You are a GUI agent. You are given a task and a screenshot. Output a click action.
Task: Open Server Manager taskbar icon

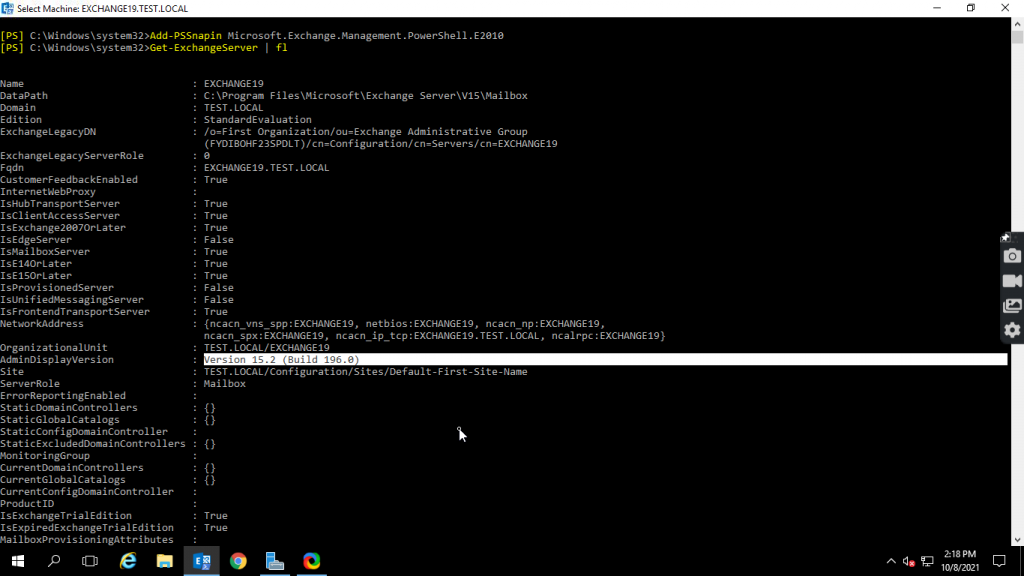click(x=275, y=561)
